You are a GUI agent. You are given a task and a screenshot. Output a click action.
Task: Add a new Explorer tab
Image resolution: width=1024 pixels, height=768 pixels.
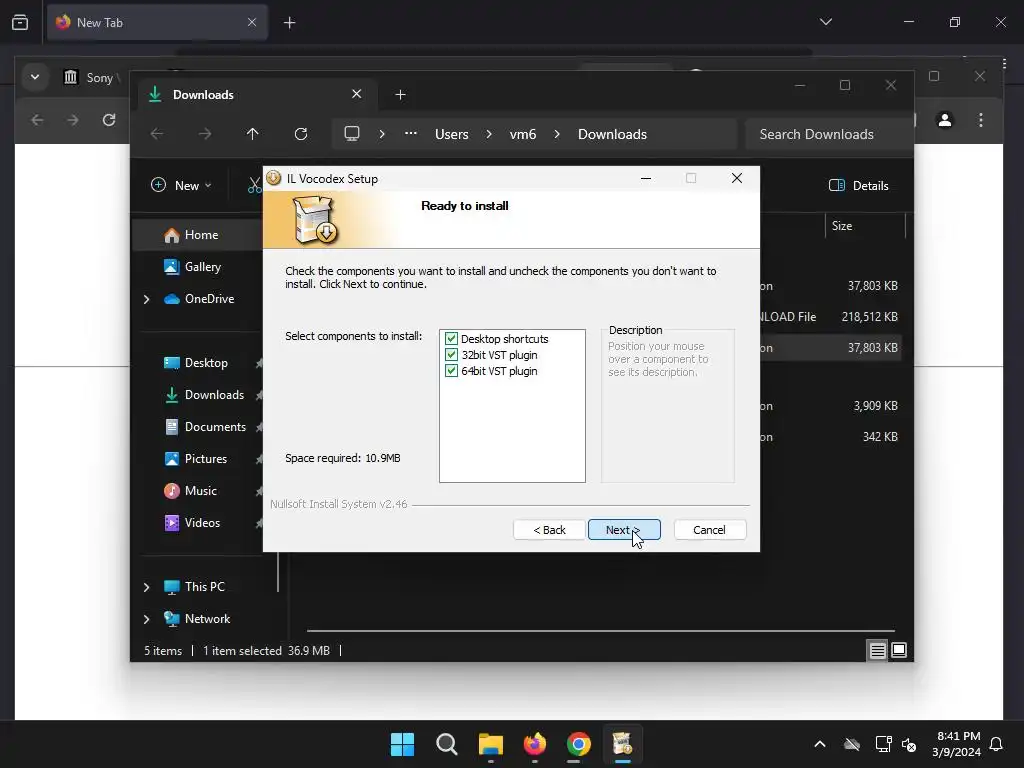coord(400,95)
